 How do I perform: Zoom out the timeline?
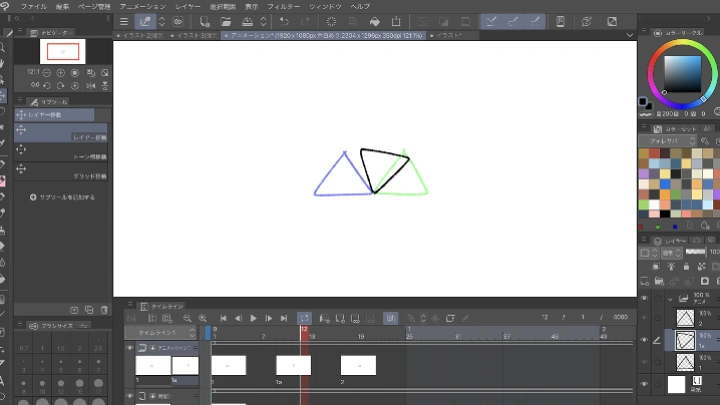[187, 318]
